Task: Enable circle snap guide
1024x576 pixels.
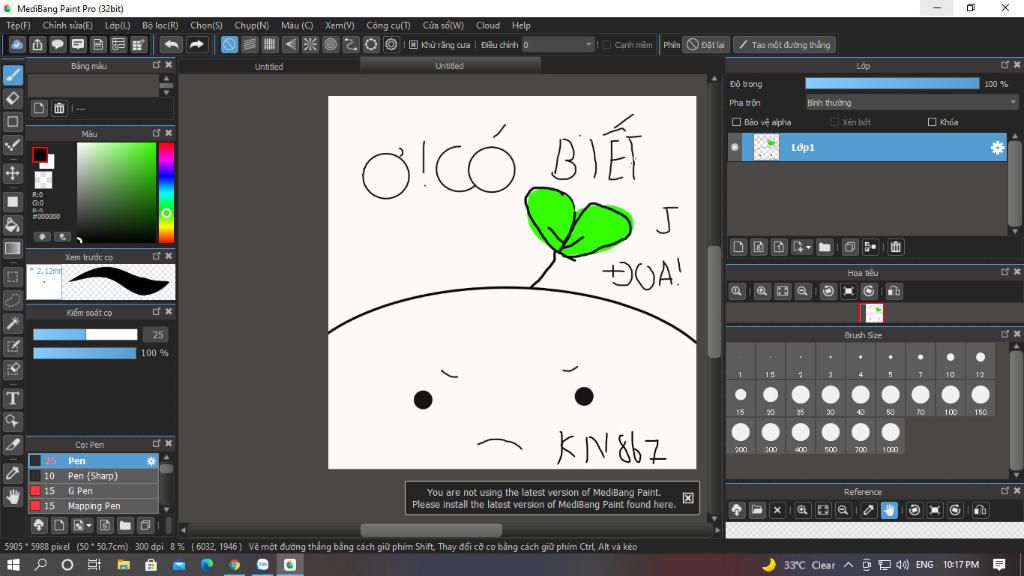Action: pyautogui.click(x=330, y=44)
